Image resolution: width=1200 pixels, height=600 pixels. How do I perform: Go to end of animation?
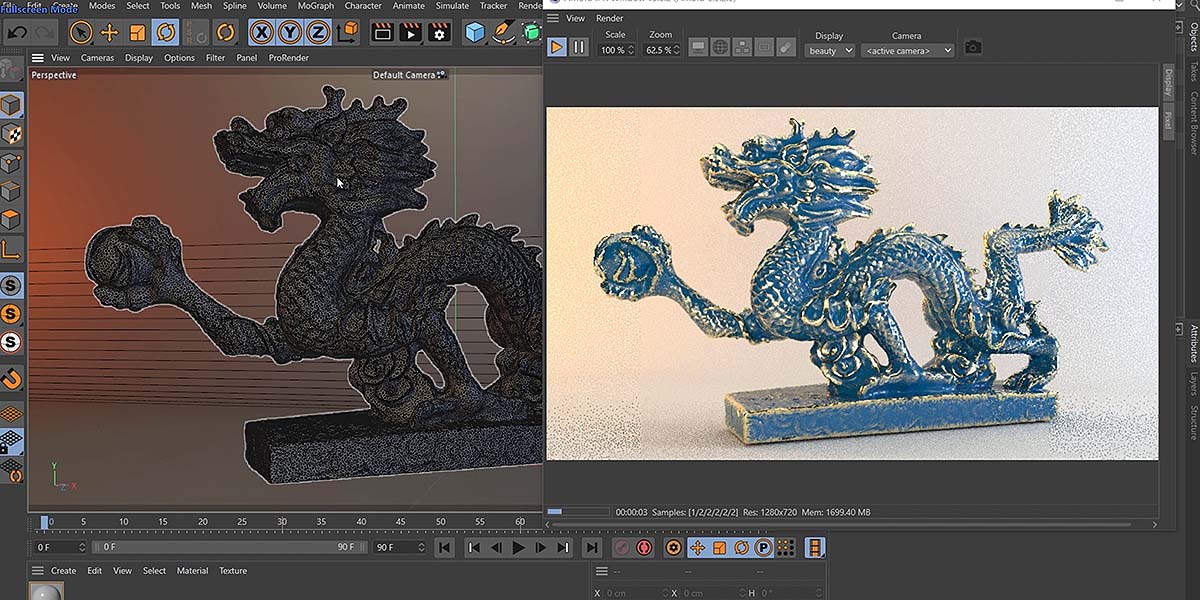click(x=592, y=548)
